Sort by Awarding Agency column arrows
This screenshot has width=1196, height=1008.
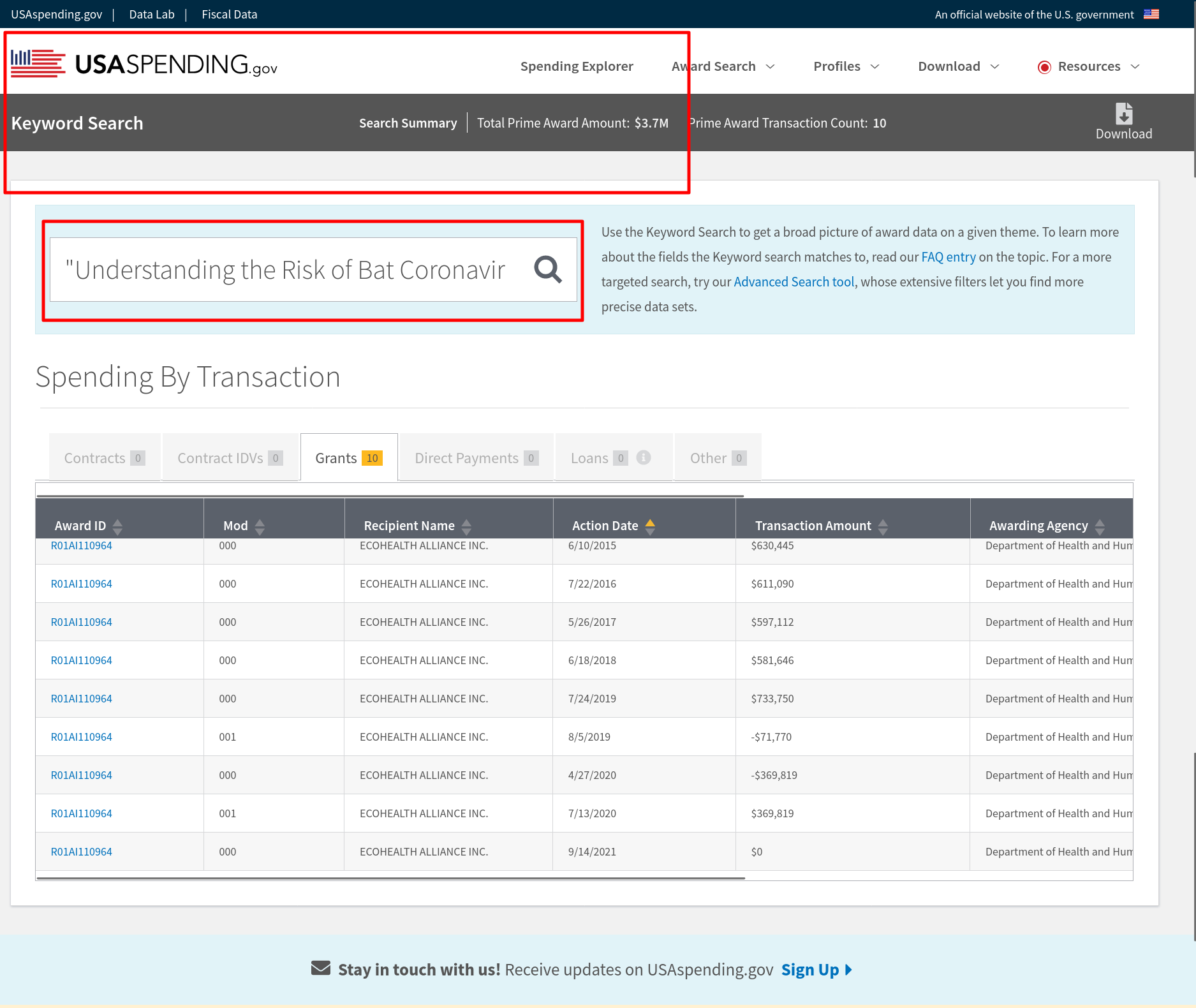(1100, 526)
